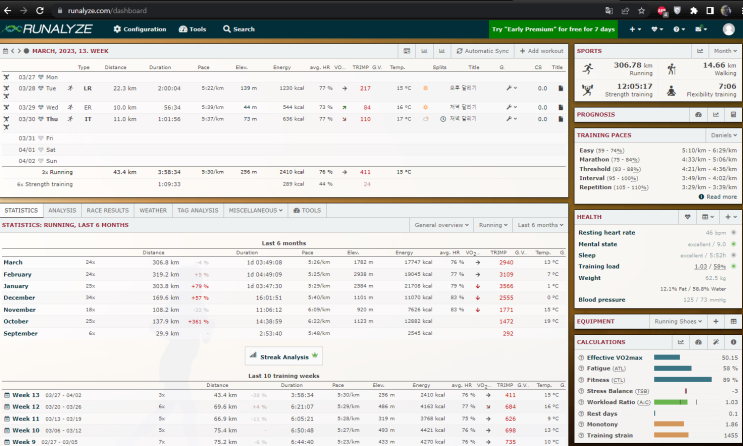
Task: Click the Try Early Premium banner
Action: point(553,29)
